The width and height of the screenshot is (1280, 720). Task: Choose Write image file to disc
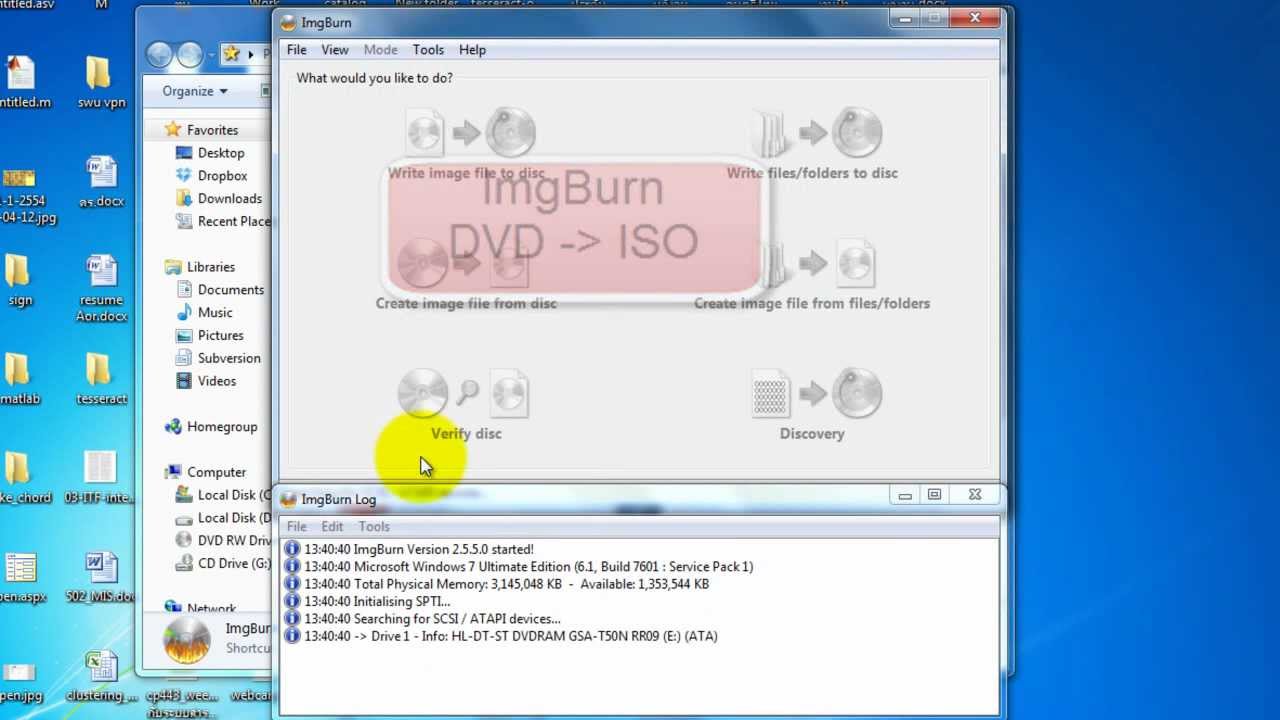pyautogui.click(x=466, y=145)
